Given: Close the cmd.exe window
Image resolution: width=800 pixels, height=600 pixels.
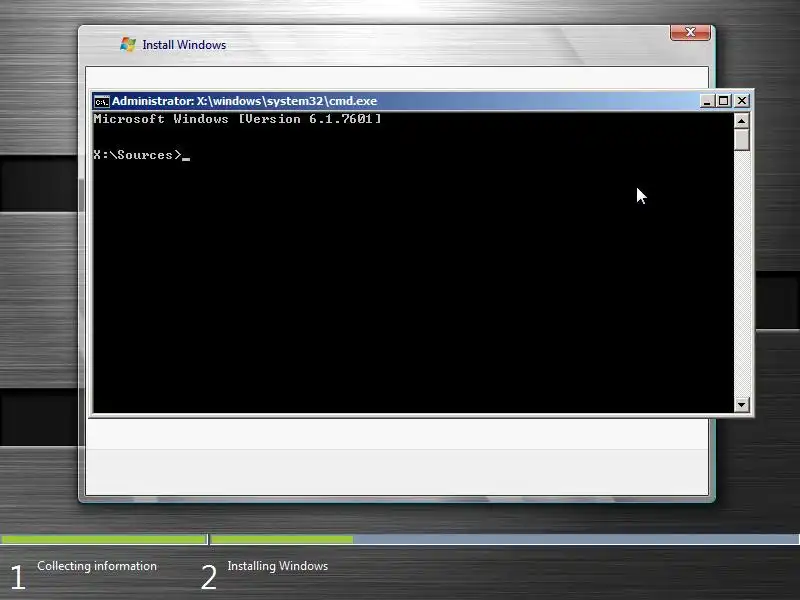Looking at the screenshot, I should tap(742, 101).
